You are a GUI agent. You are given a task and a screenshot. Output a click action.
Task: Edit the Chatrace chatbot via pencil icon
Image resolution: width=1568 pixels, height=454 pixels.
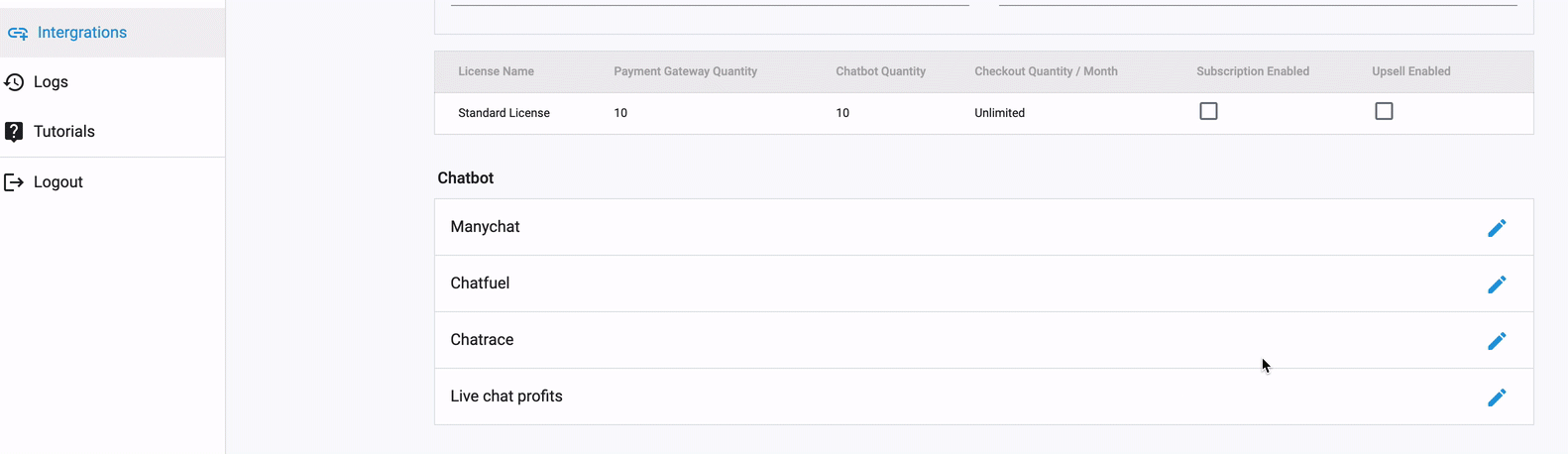coord(1497,341)
